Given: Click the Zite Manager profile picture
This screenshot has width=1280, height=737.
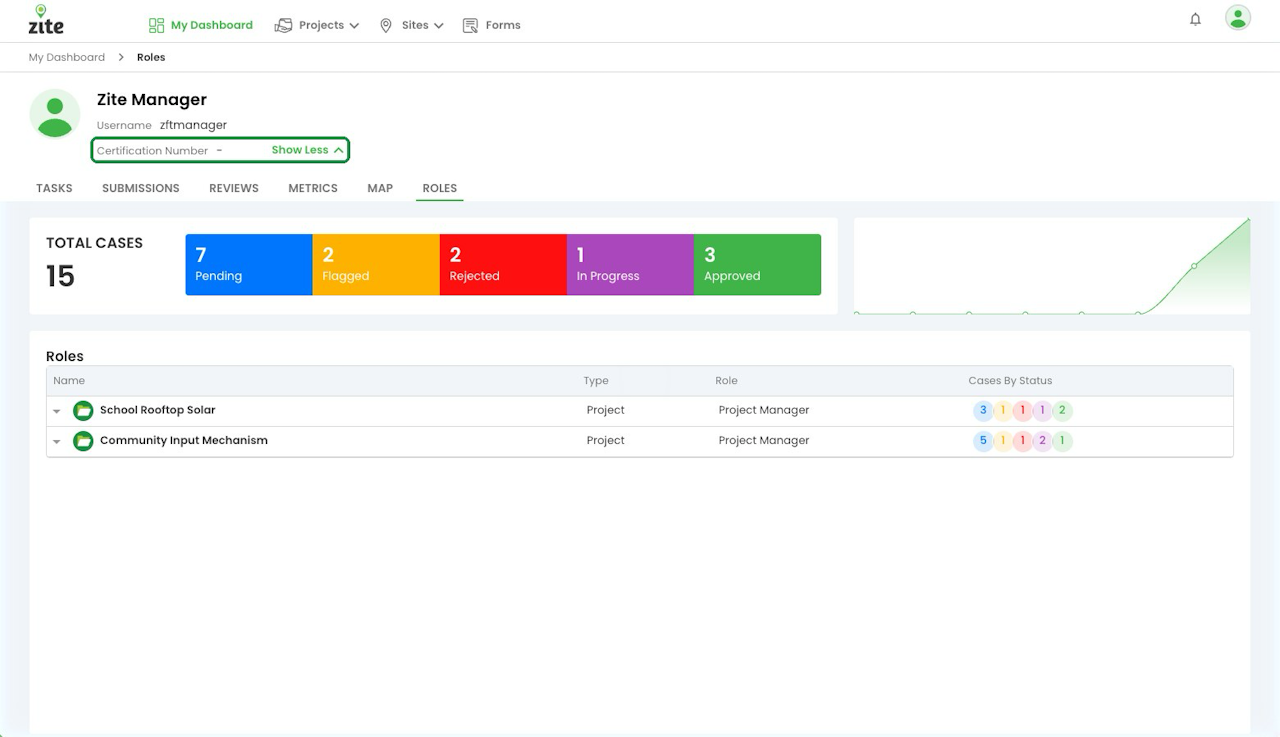Looking at the screenshot, I should 55,113.
